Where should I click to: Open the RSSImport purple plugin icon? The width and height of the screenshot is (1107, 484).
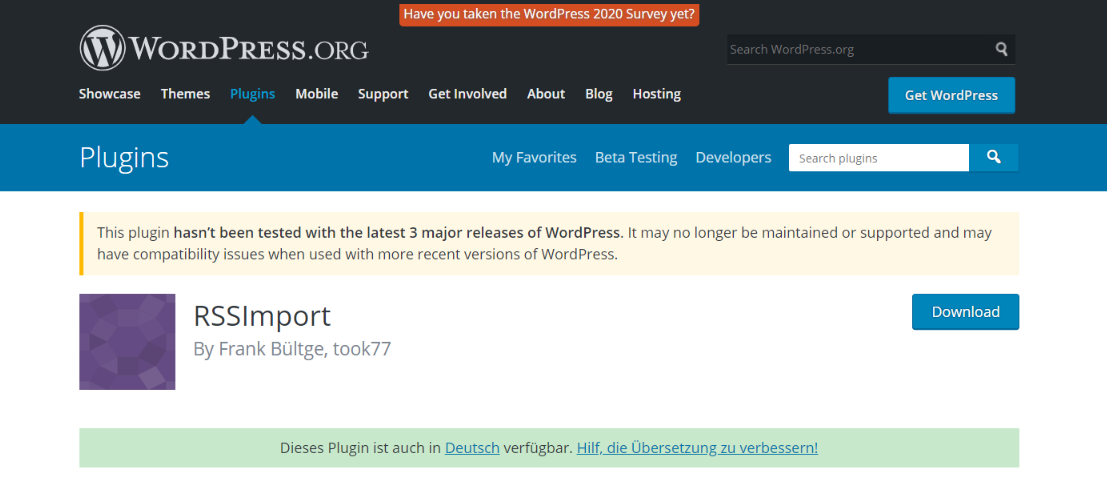[x=127, y=341]
